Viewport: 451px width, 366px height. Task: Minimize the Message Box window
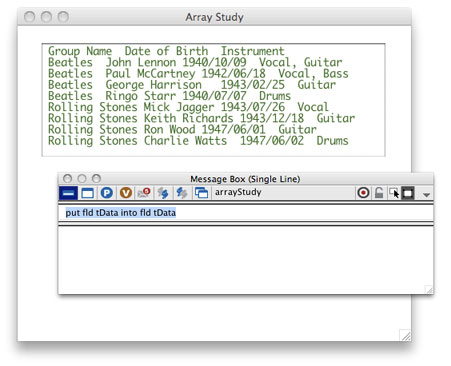click(x=82, y=179)
